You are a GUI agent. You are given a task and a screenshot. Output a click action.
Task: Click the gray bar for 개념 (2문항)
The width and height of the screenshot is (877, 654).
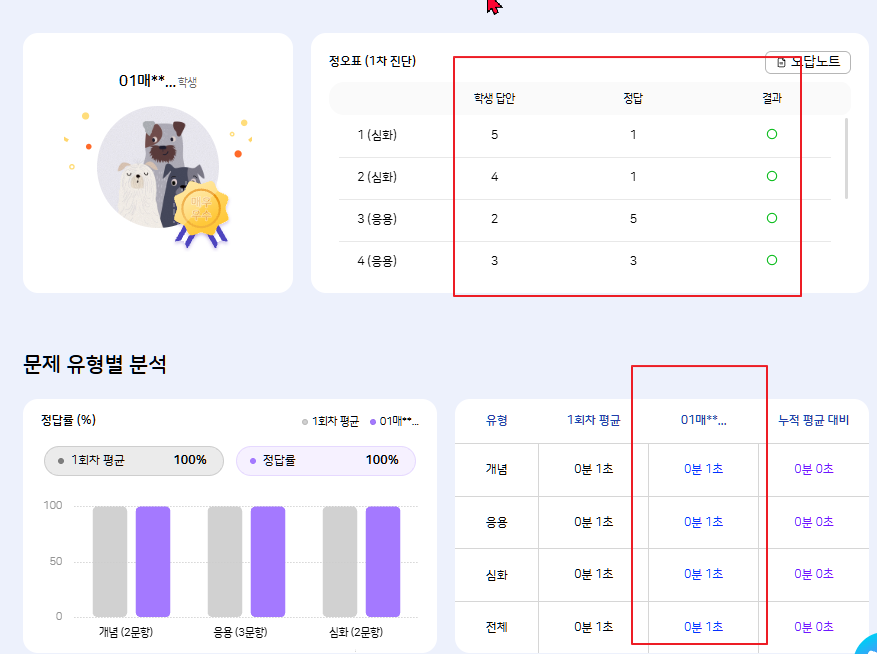coord(110,561)
